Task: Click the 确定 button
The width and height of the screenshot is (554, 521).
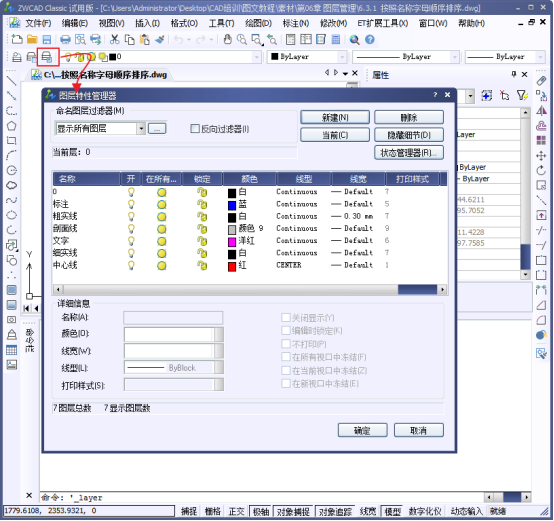Action: point(363,430)
